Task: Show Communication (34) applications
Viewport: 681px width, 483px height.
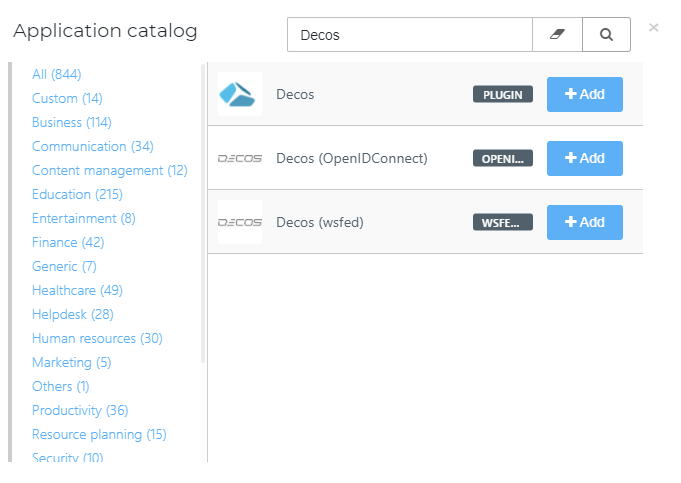Action: tap(93, 146)
